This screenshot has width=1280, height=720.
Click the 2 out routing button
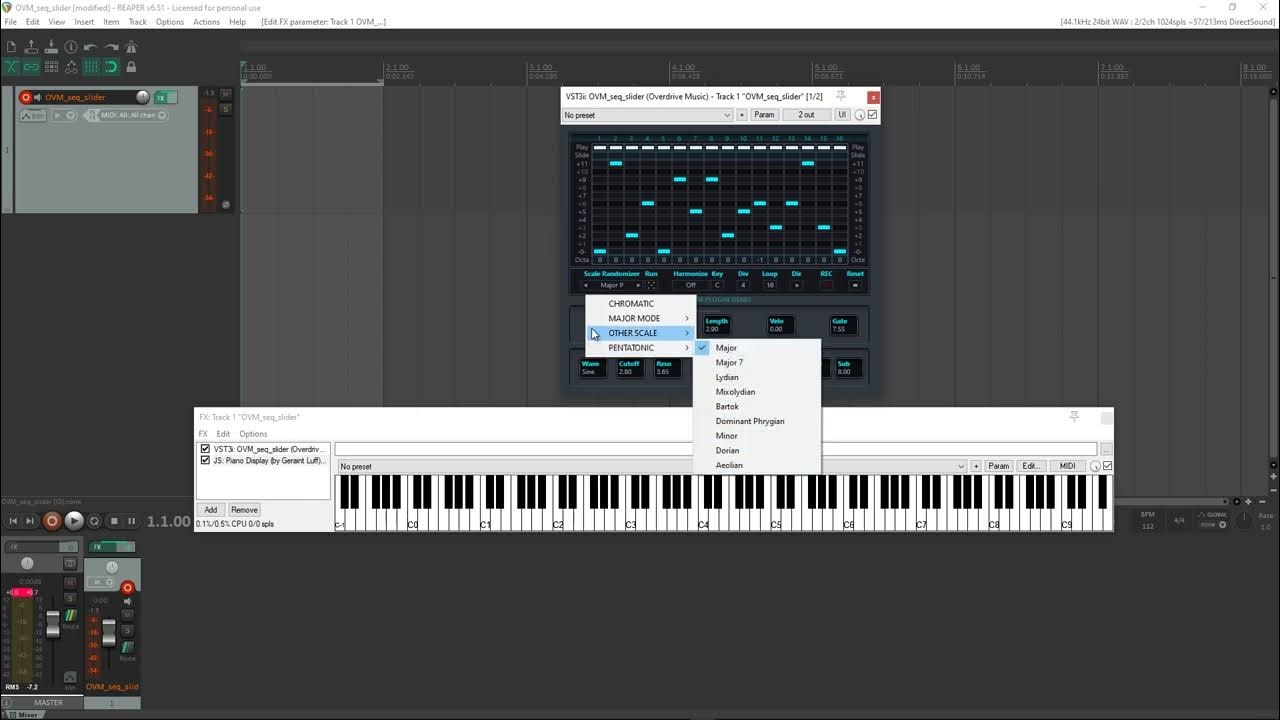click(806, 115)
